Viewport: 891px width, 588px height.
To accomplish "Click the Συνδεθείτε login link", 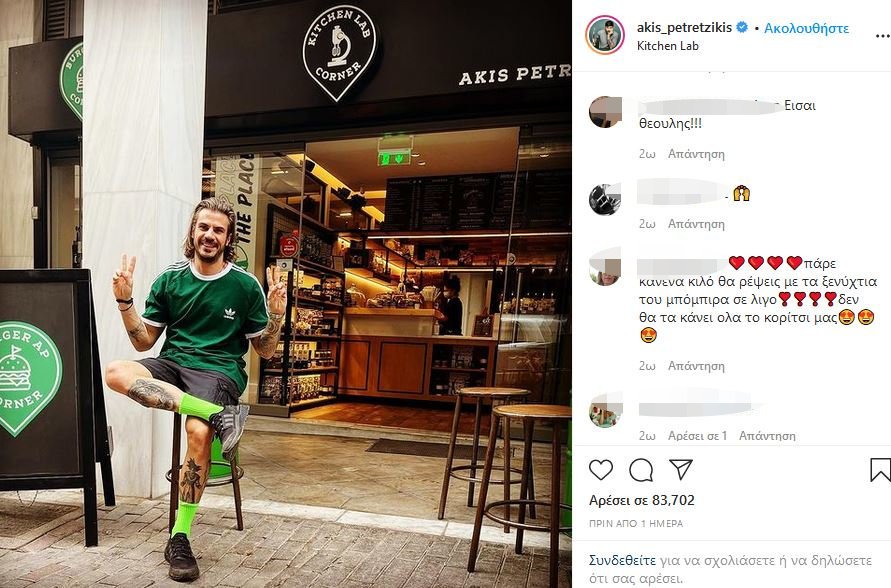I will [x=622, y=561].
